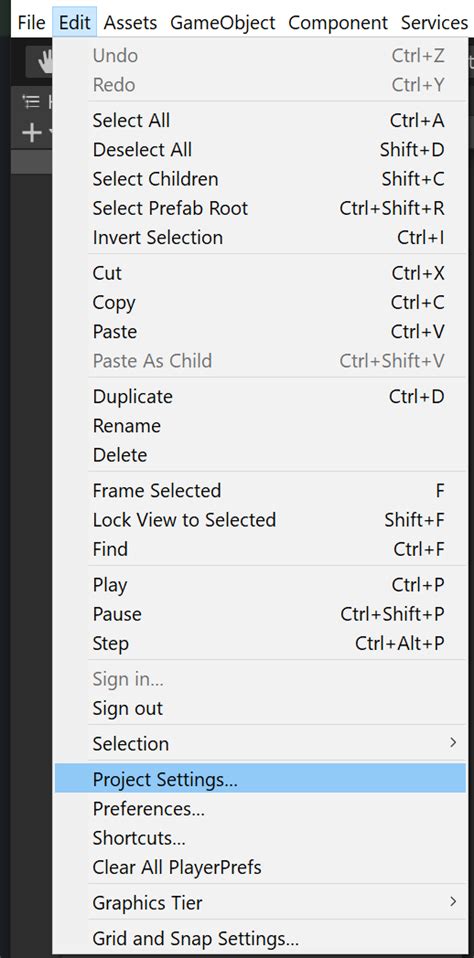Screen dimensions: 474x958
Task: Expand the Graphics Tier submenu arrow
Action: coord(453,901)
